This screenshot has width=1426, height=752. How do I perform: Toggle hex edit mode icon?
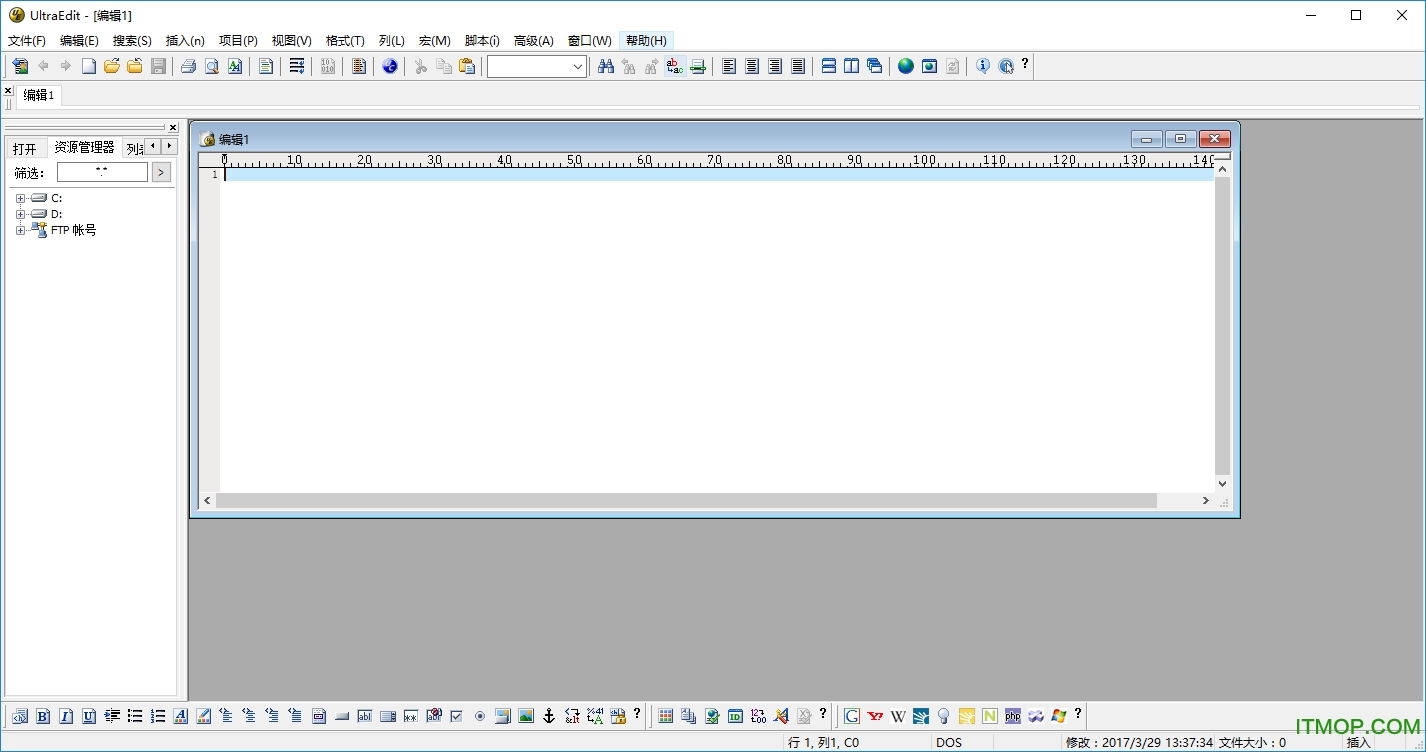click(328, 66)
